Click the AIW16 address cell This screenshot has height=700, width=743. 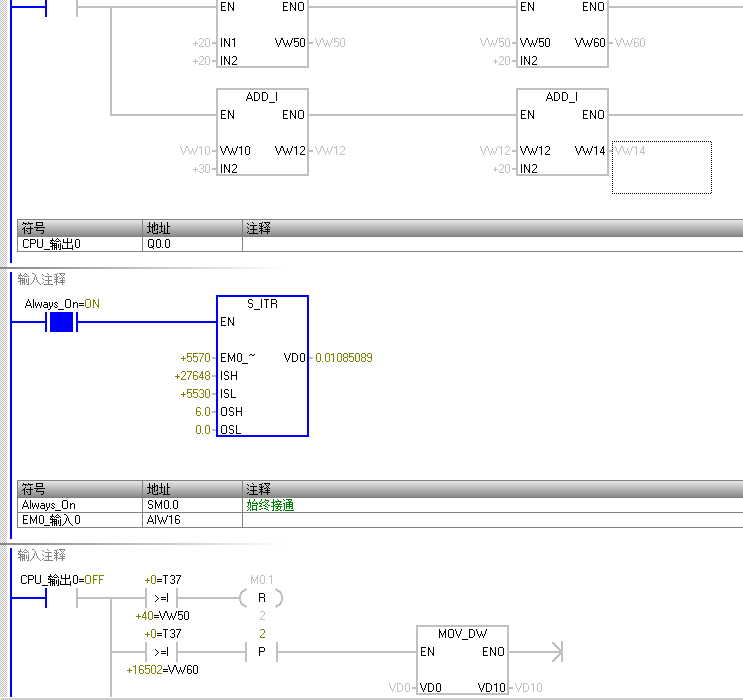pyautogui.click(x=192, y=519)
